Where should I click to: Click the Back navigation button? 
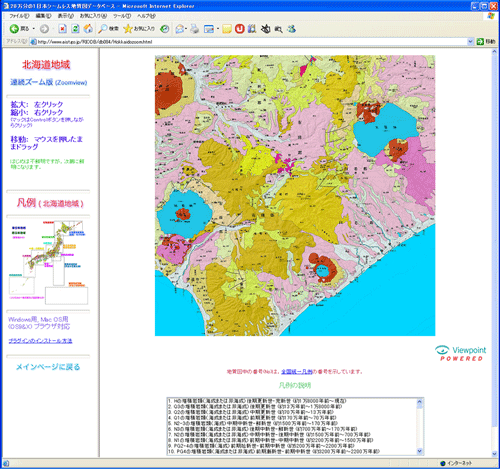[19, 29]
